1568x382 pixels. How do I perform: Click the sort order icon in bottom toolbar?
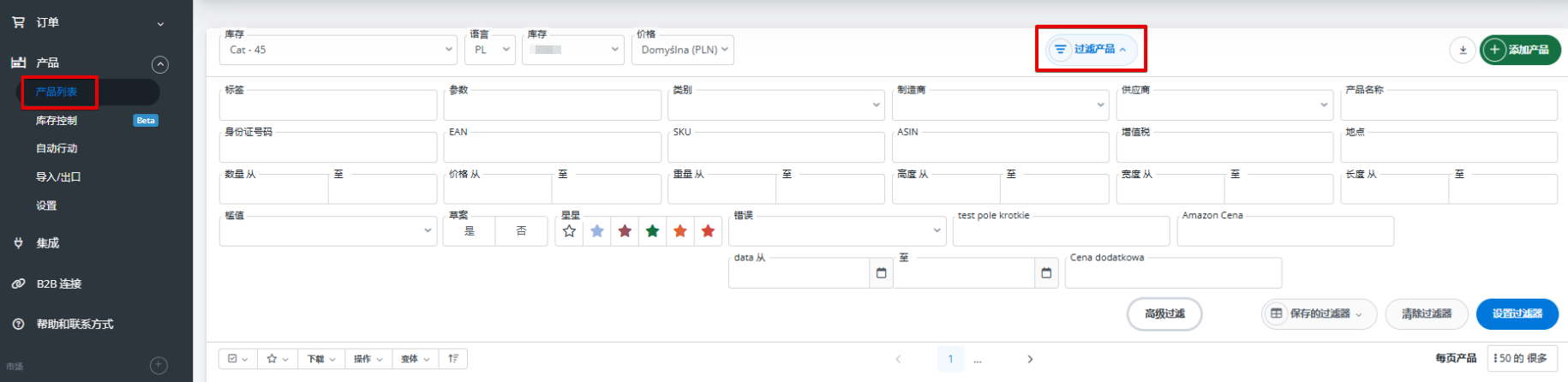pyautogui.click(x=453, y=359)
